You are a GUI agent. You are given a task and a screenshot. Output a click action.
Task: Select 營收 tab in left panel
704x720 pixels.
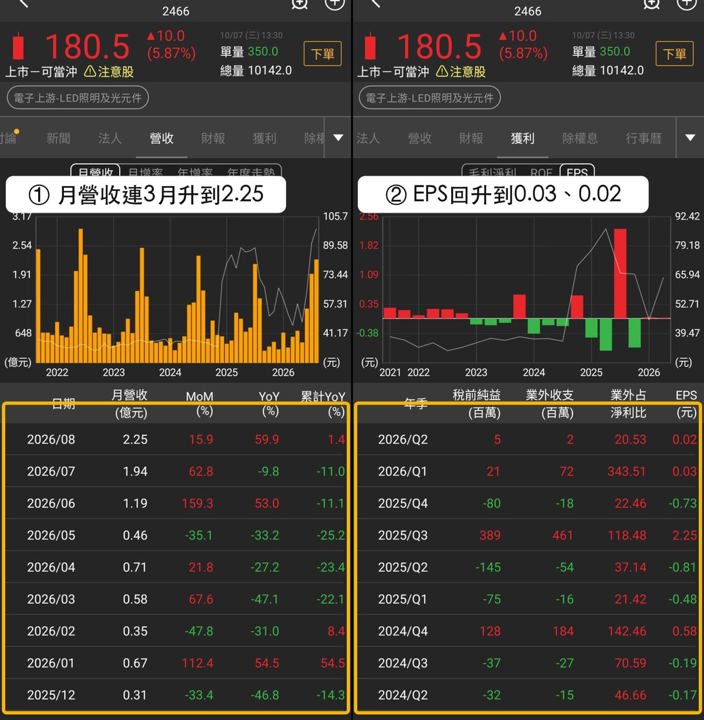[161, 138]
